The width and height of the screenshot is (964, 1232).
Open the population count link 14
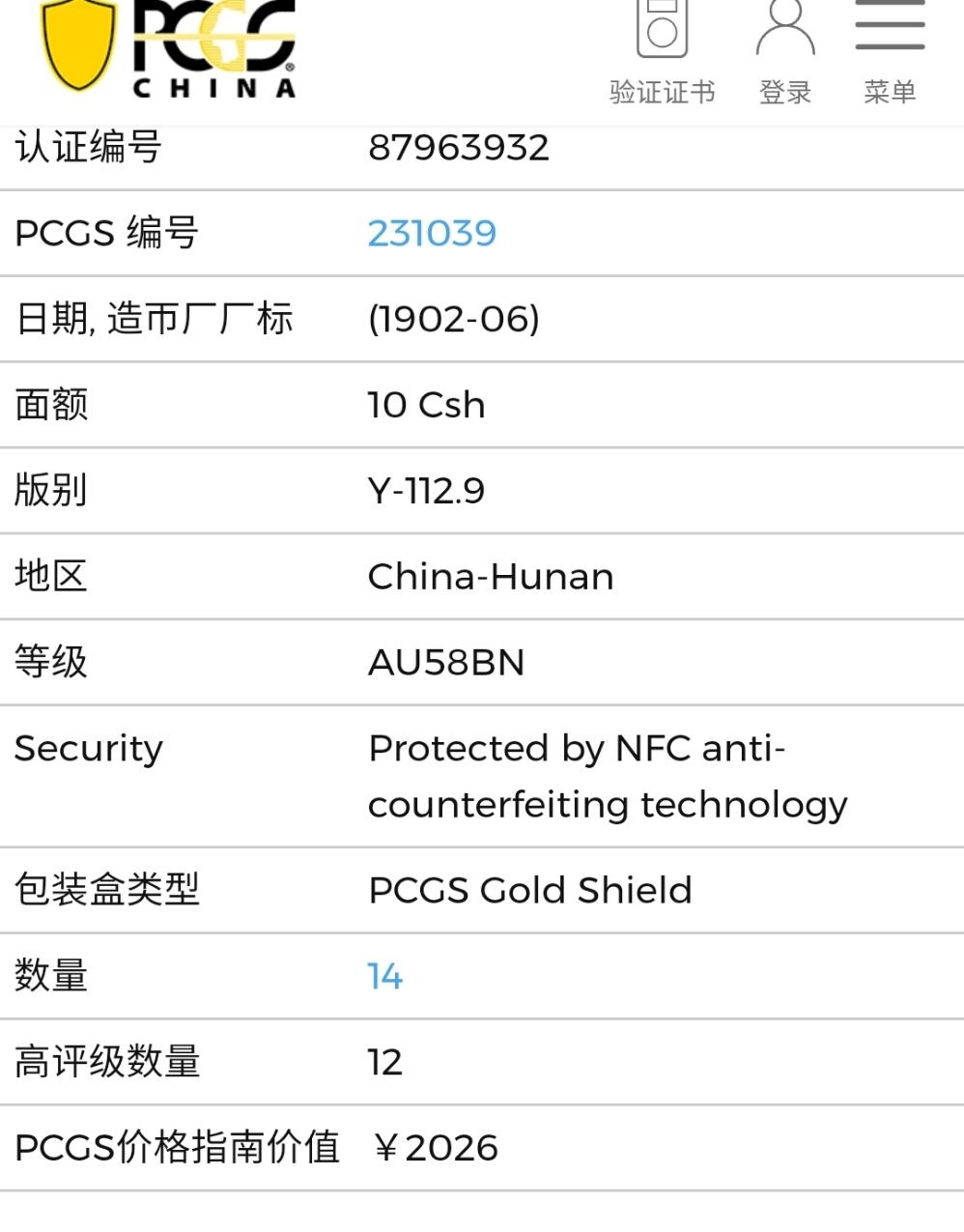click(x=384, y=976)
